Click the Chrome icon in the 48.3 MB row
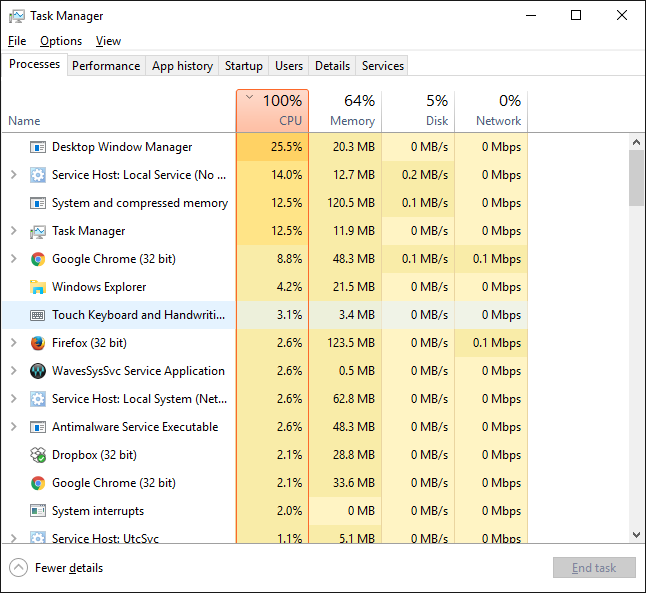Image resolution: width=646 pixels, height=593 pixels. point(38,259)
